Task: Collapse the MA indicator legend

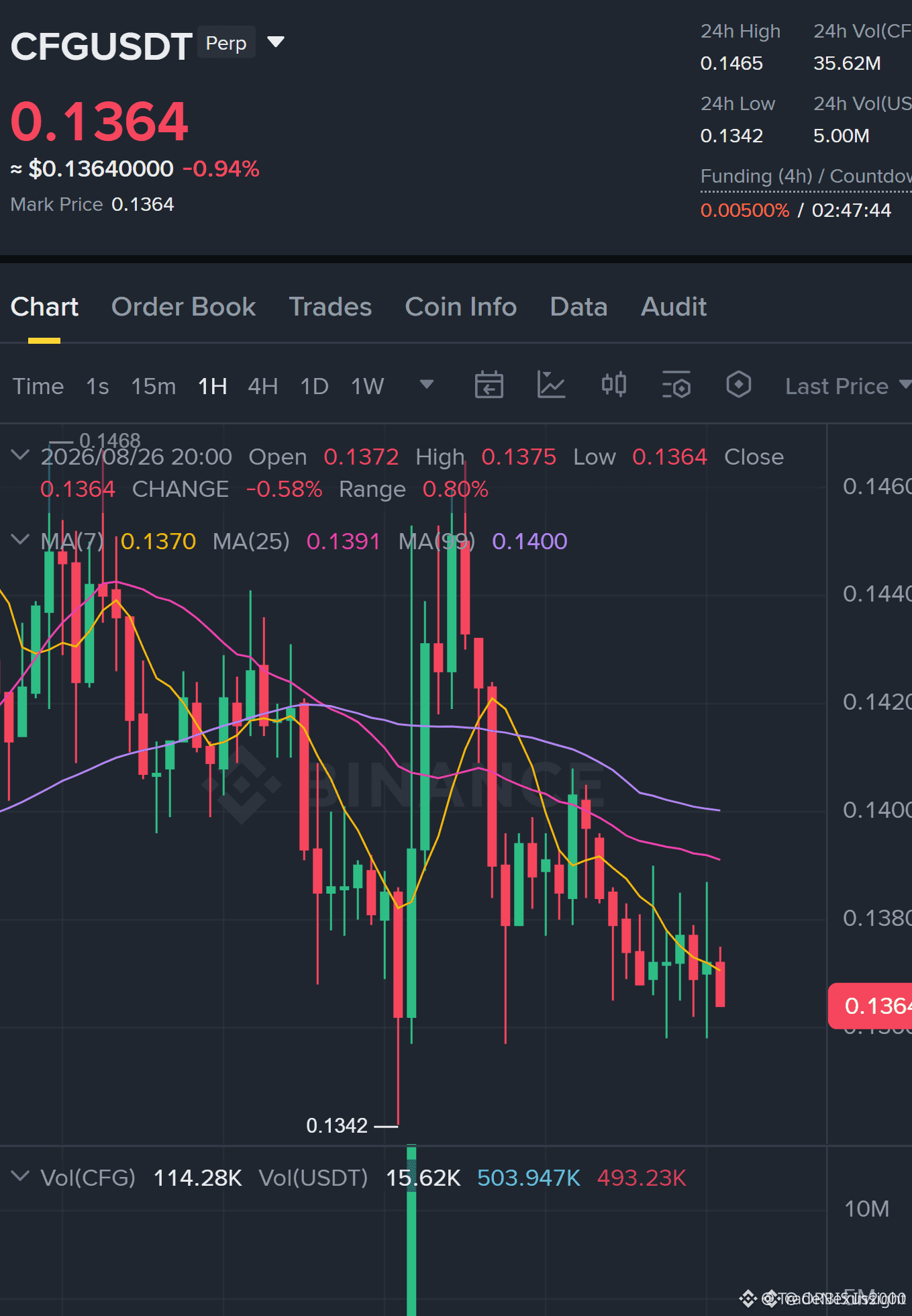Action: 21,539
